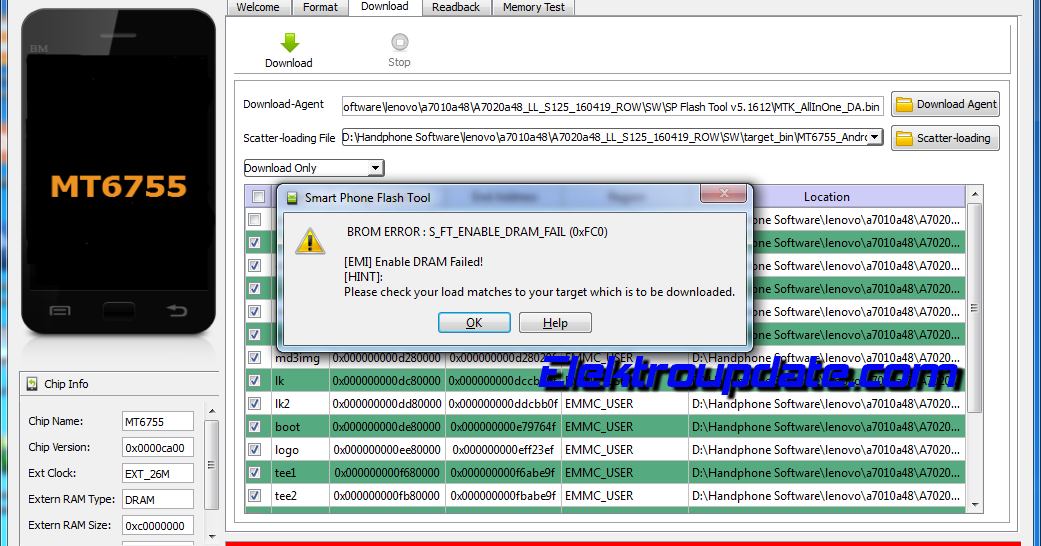Uncheck the tee2 partition checkbox
Image resolution: width=1041 pixels, height=546 pixels.
[x=254, y=496]
